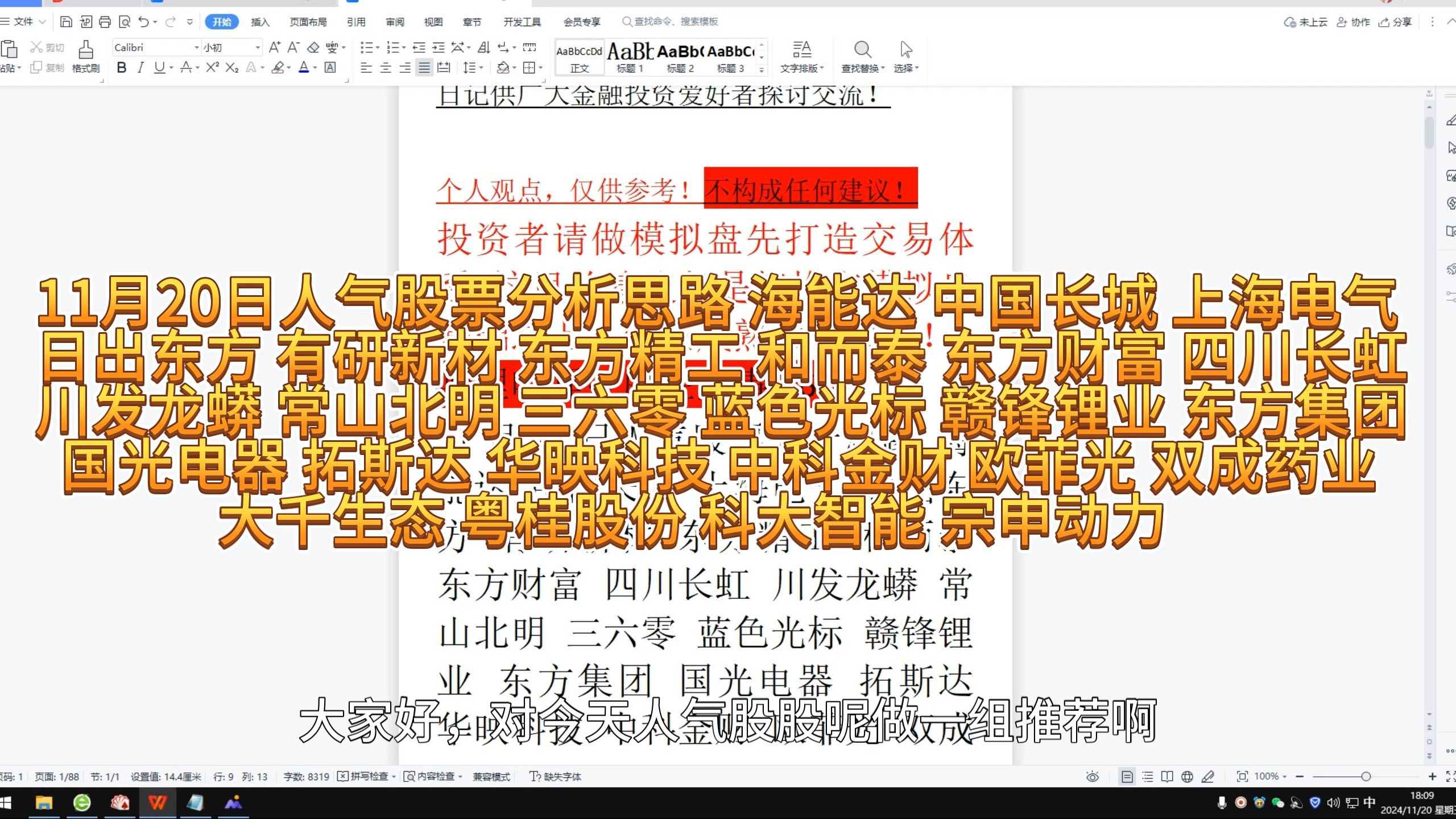Toggle Underline formatting
The width and height of the screenshot is (1456, 819).
pyautogui.click(x=159, y=68)
